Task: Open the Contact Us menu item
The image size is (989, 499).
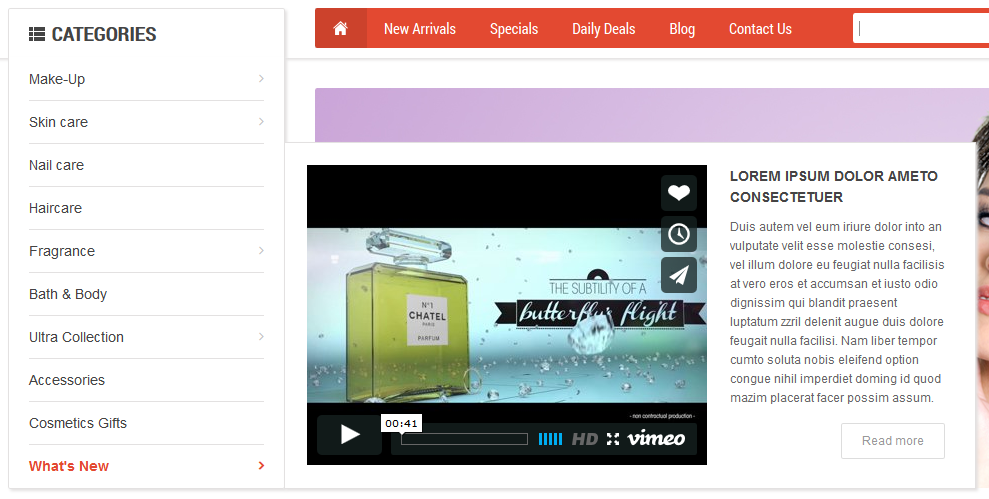Action: (x=760, y=28)
